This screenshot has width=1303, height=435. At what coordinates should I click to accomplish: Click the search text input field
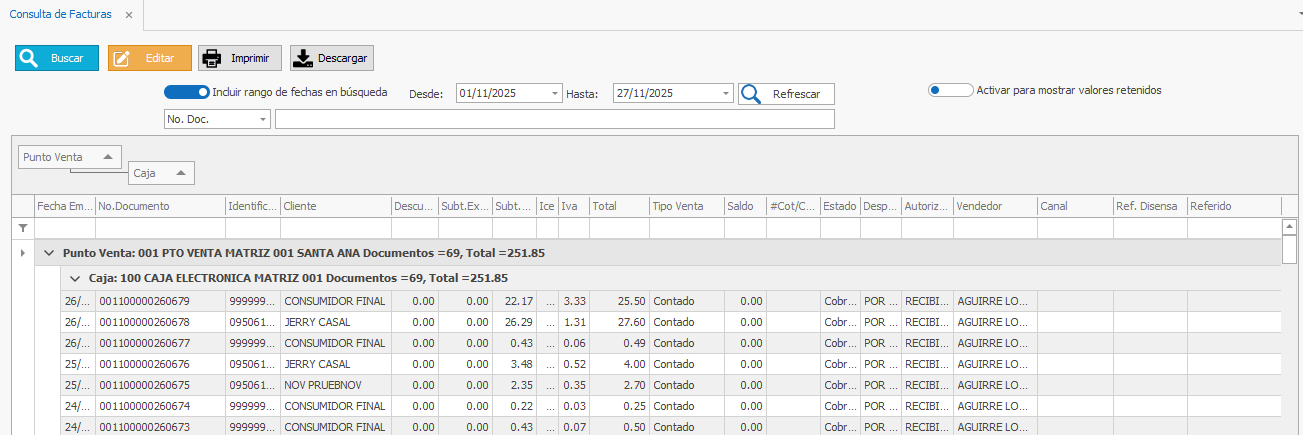point(554,119)
